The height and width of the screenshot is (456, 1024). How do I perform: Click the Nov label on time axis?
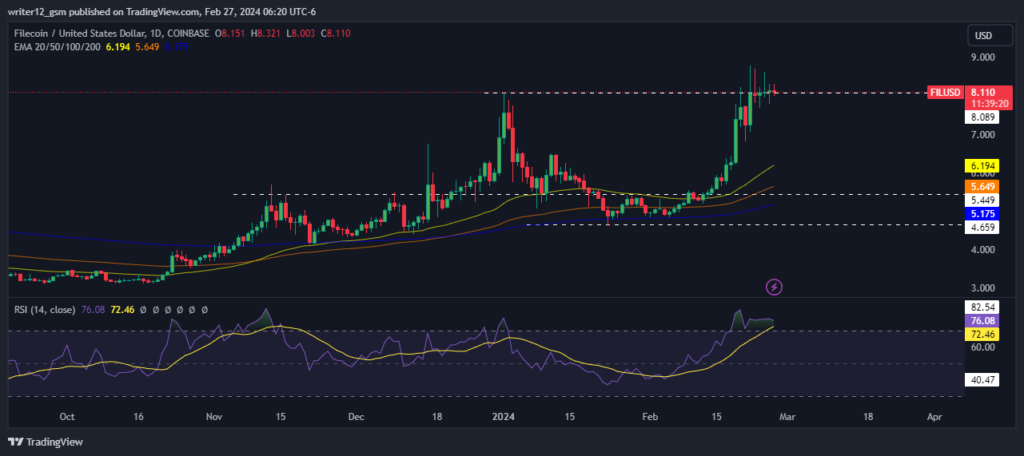[x=214, y=416]
